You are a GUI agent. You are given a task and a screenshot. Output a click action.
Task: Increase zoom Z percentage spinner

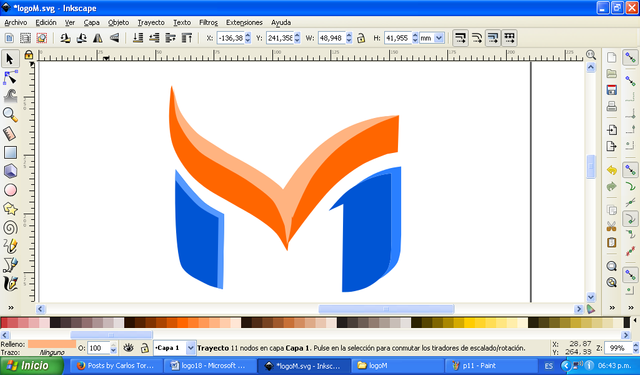pos(636,345)
